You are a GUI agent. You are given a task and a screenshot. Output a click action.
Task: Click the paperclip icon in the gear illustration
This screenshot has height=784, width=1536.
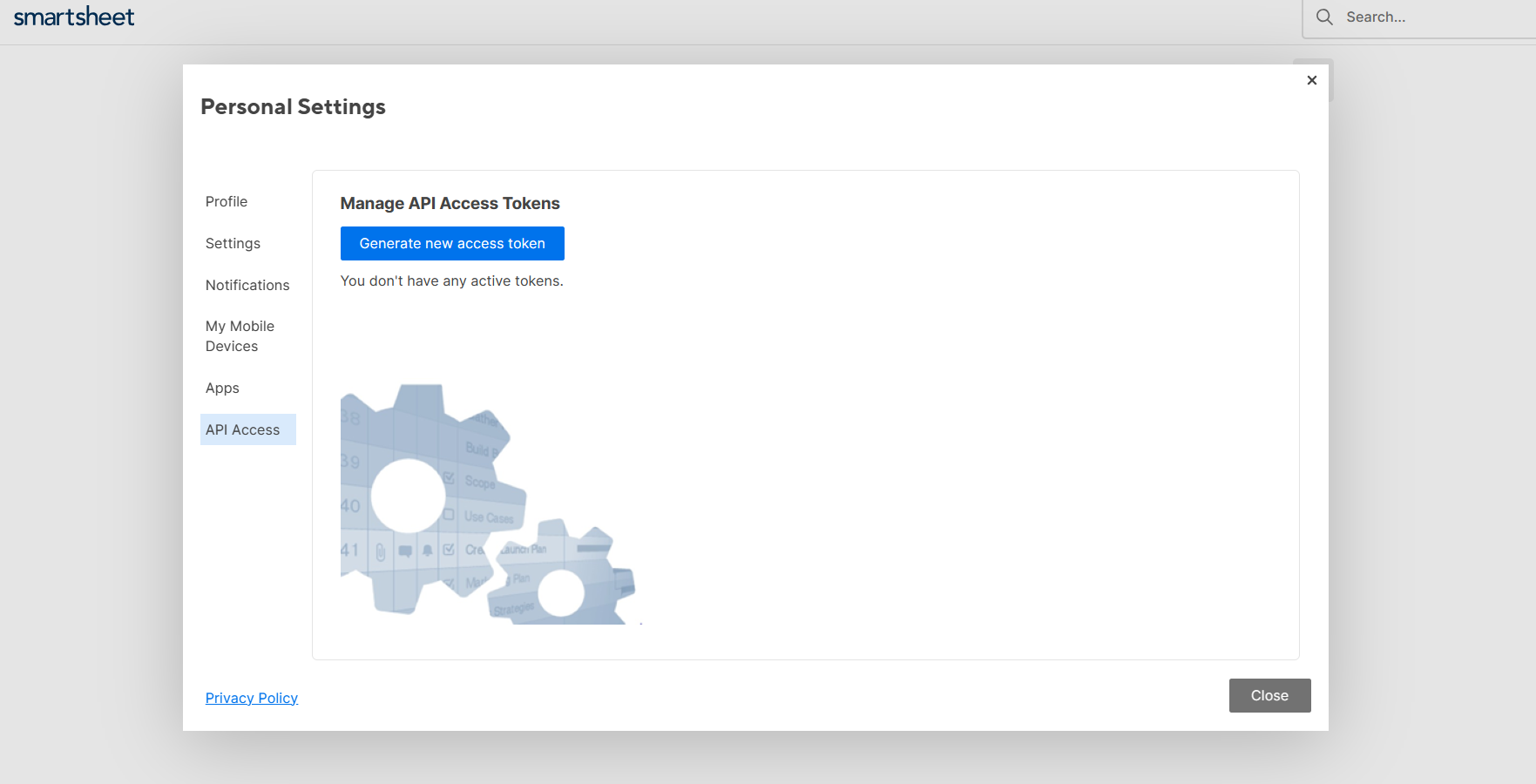coord(381,551)
